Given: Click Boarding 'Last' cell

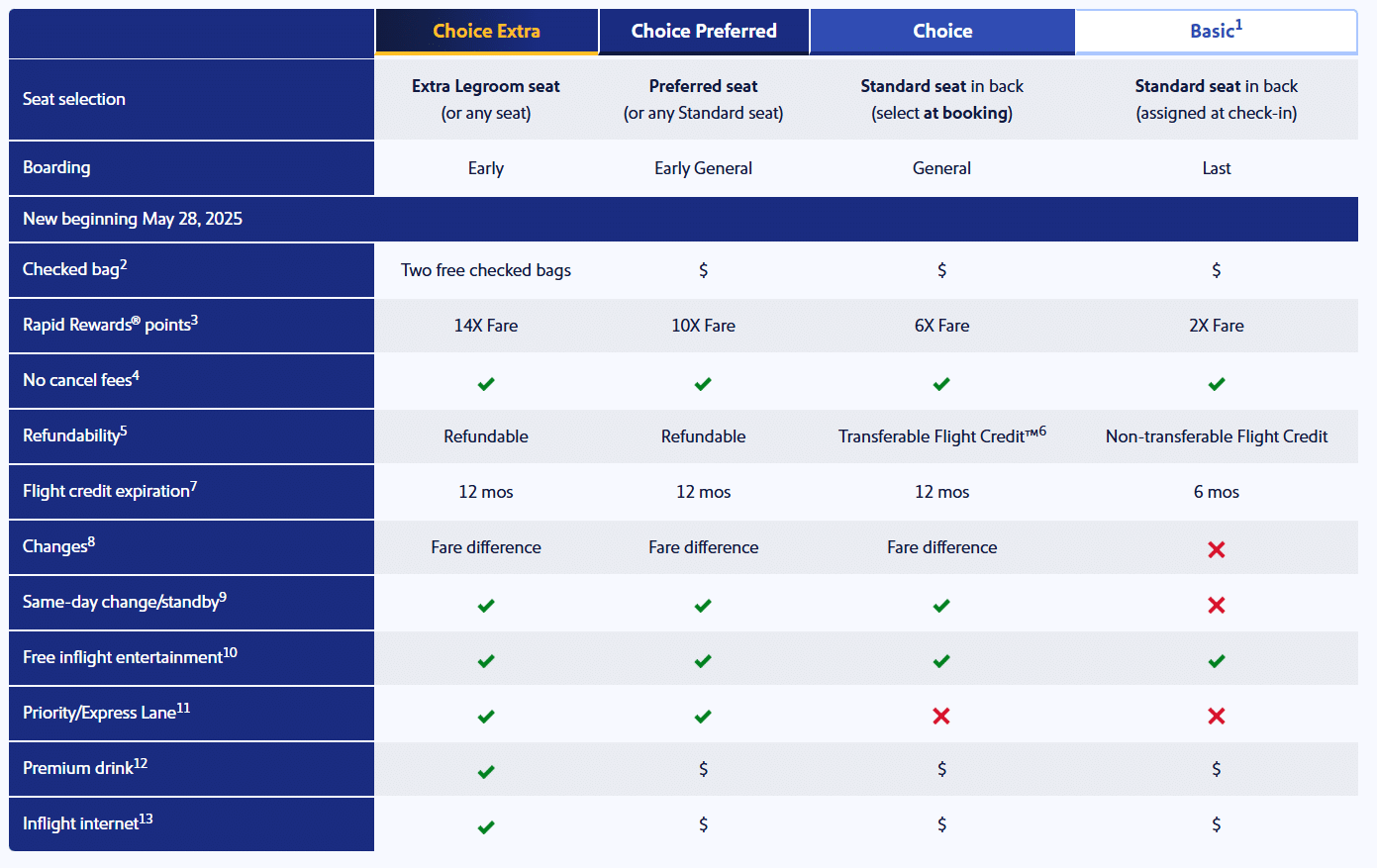Looking at the screenshot, I should 1217,168.
